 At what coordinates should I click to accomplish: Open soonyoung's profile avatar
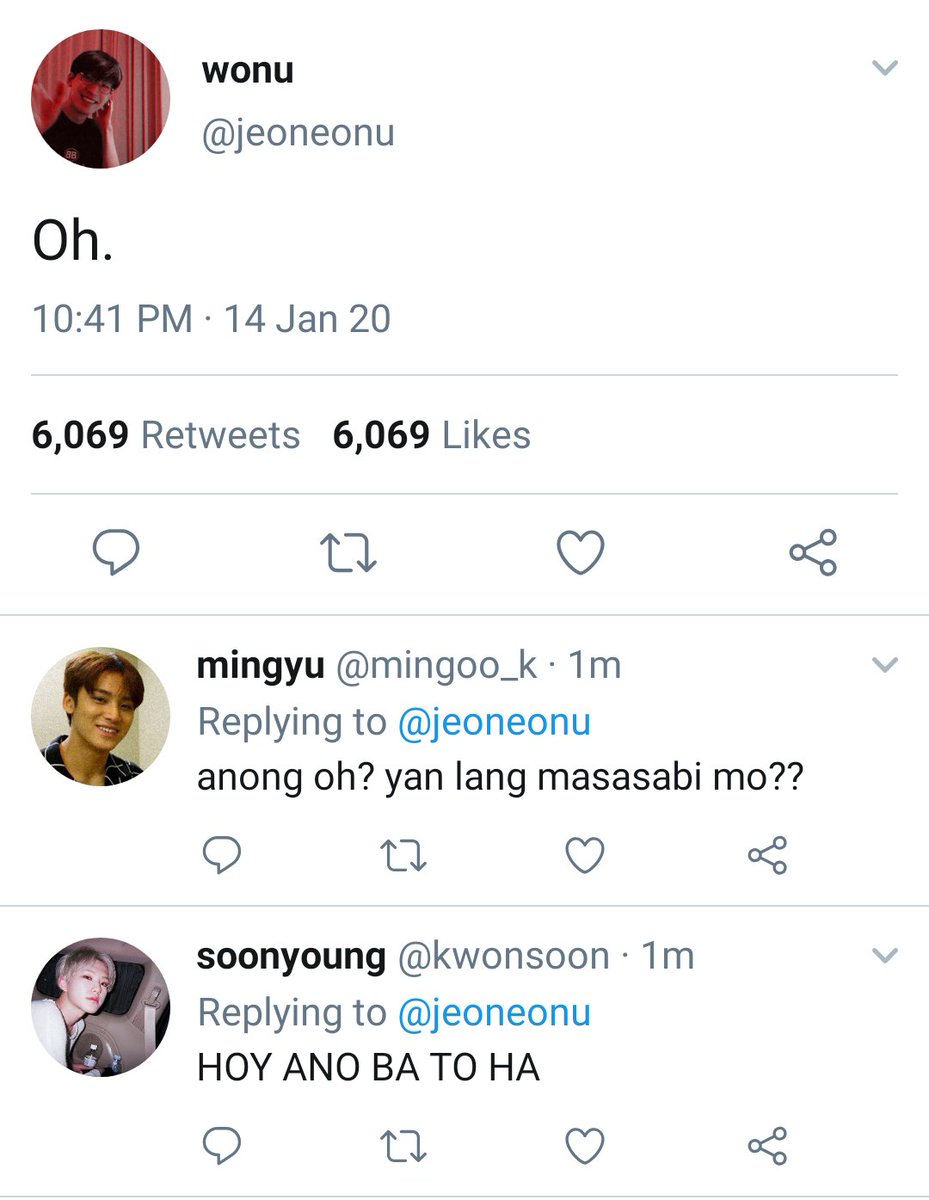pyautogui.click(x=101, y=1006)
